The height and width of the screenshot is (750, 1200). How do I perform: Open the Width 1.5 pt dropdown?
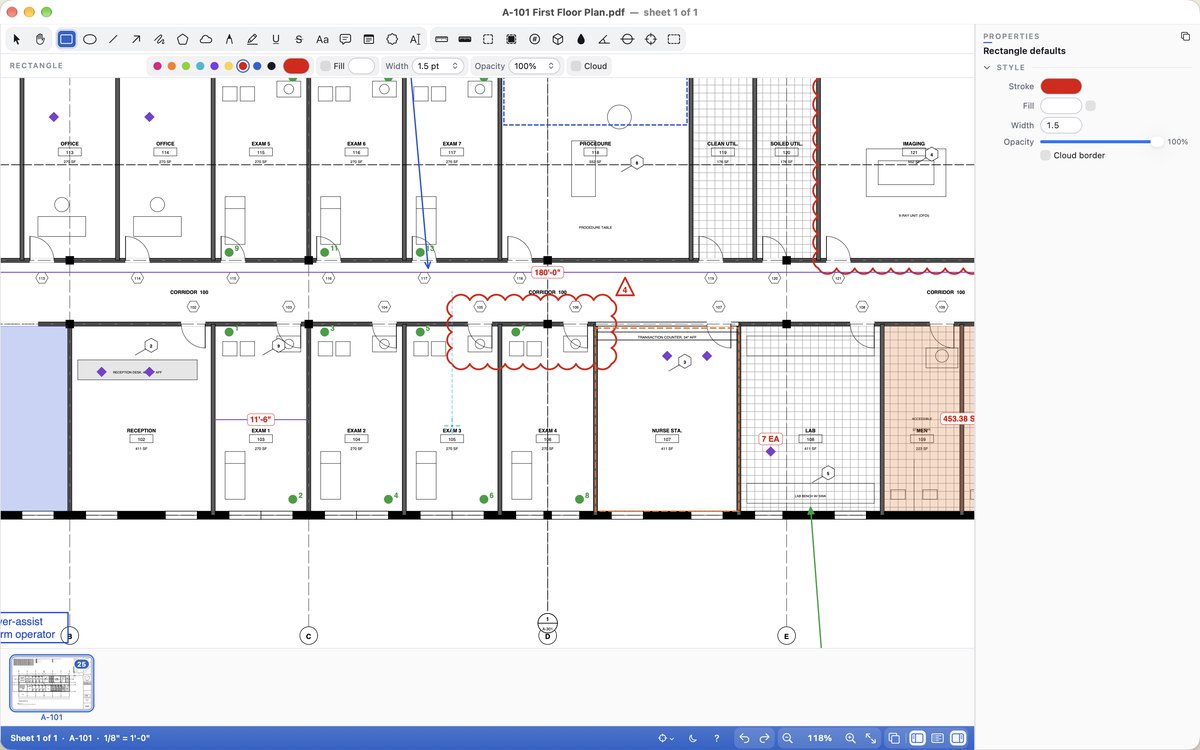coord(438,66)
